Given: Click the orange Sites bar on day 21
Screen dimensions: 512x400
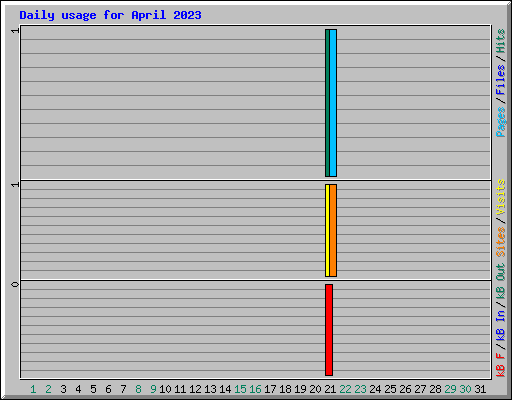Looking at the screenshot, I should tap(333, 230).
